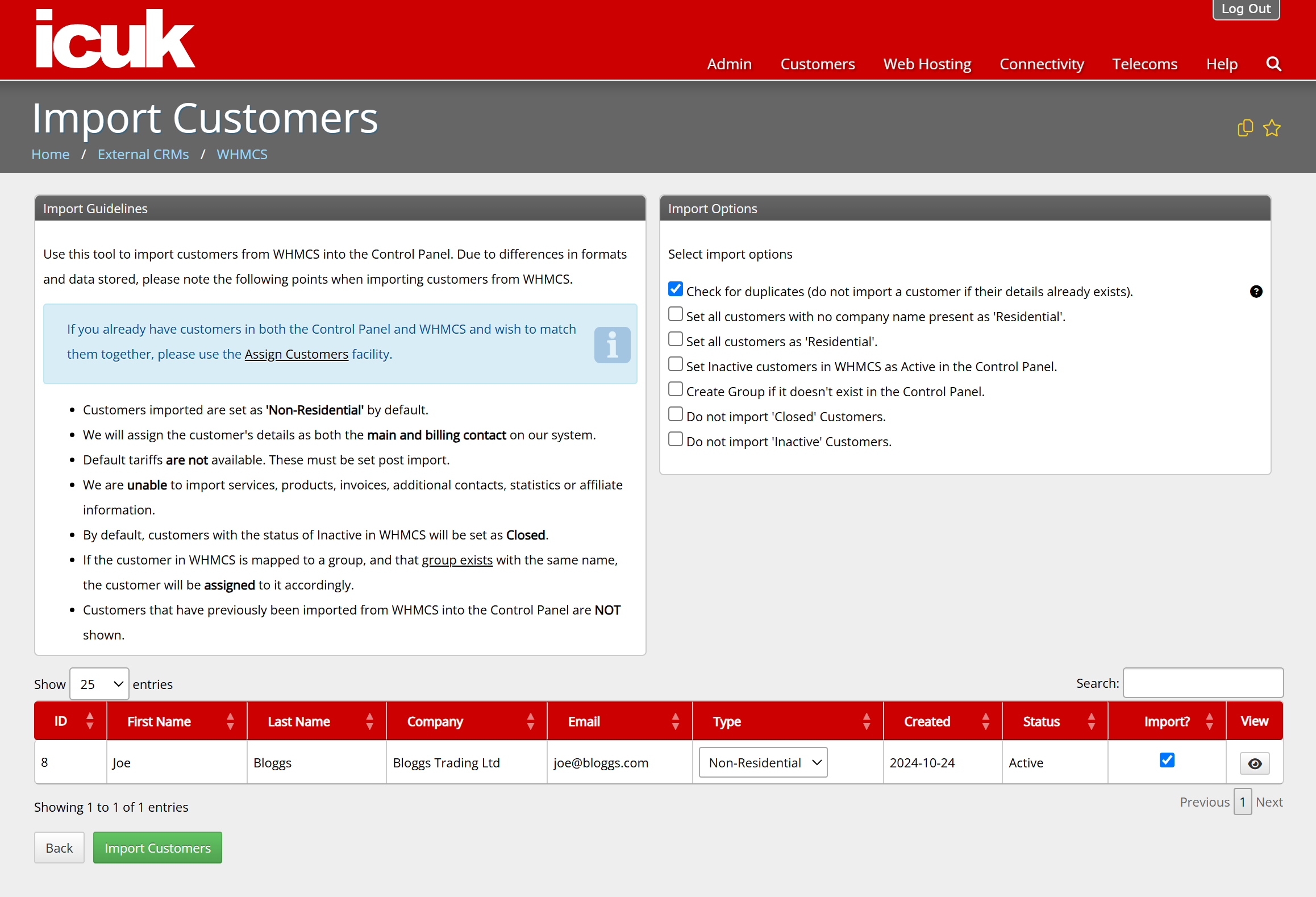Sort table by Last Name column

[317, 721]
